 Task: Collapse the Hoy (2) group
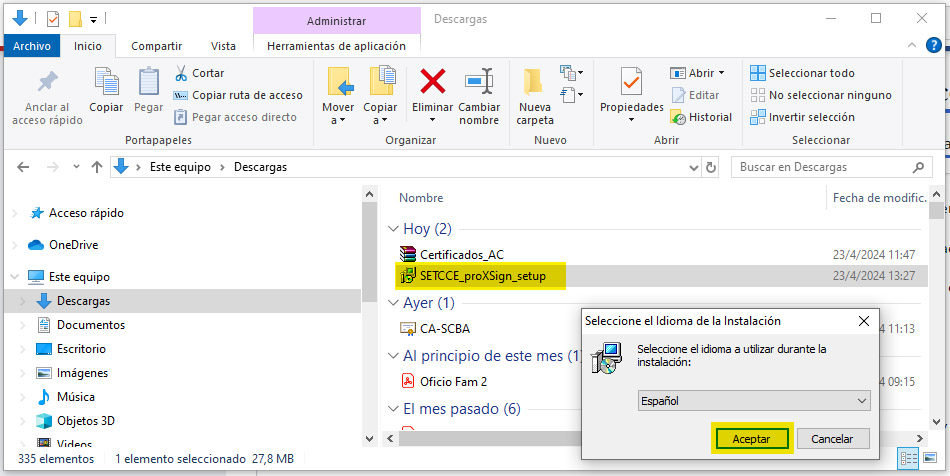[392, 229]
